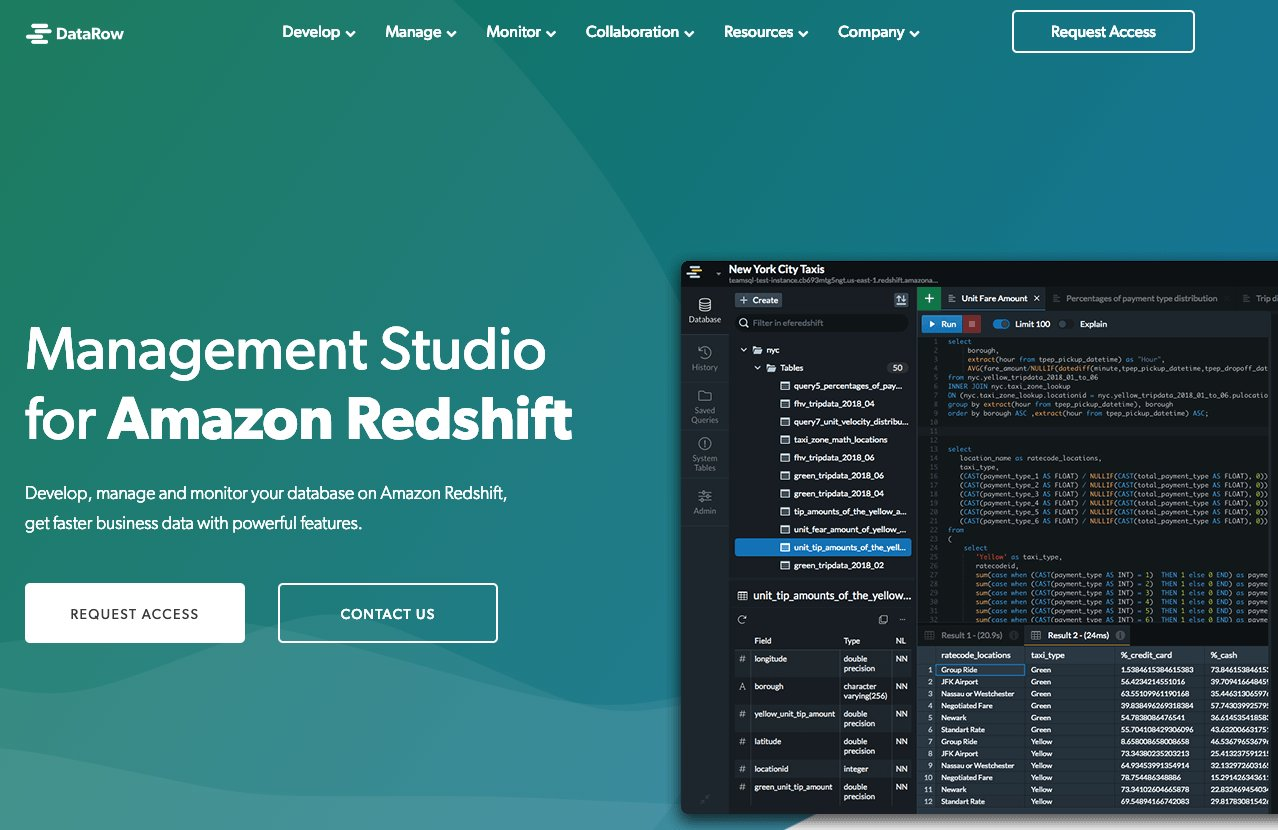This screenshot has width=1278, height=830.
Task: Select the Group Ride cell in row 1
Action: pyautogui.click(x=981, y=670)
